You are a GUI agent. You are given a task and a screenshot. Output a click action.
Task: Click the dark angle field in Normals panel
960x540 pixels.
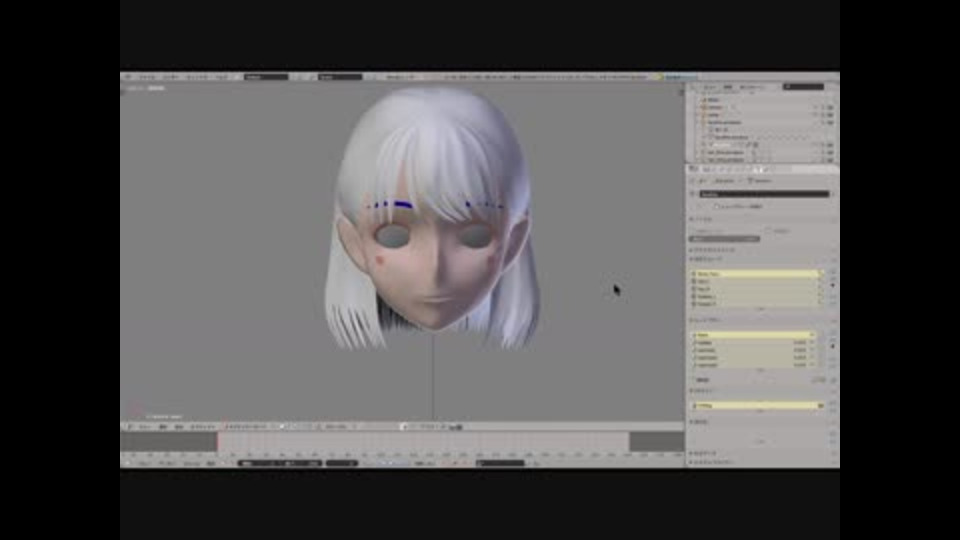tap(725, 239)
